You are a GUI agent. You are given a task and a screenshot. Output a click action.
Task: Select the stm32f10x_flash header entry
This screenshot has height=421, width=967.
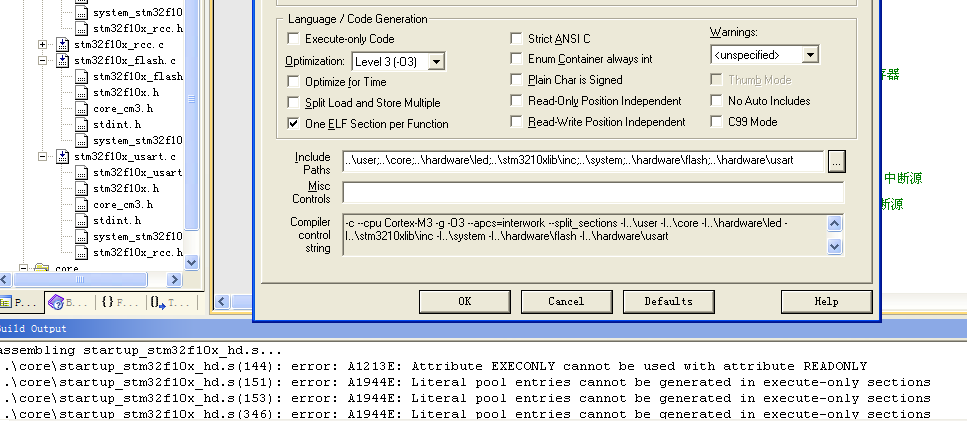click(x=138, y=77)
